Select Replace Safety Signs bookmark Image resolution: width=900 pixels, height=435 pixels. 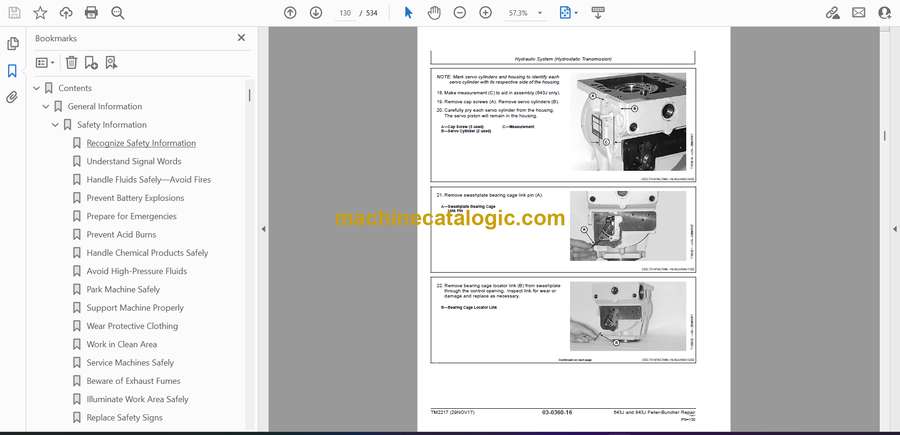(x=125, y=418)
